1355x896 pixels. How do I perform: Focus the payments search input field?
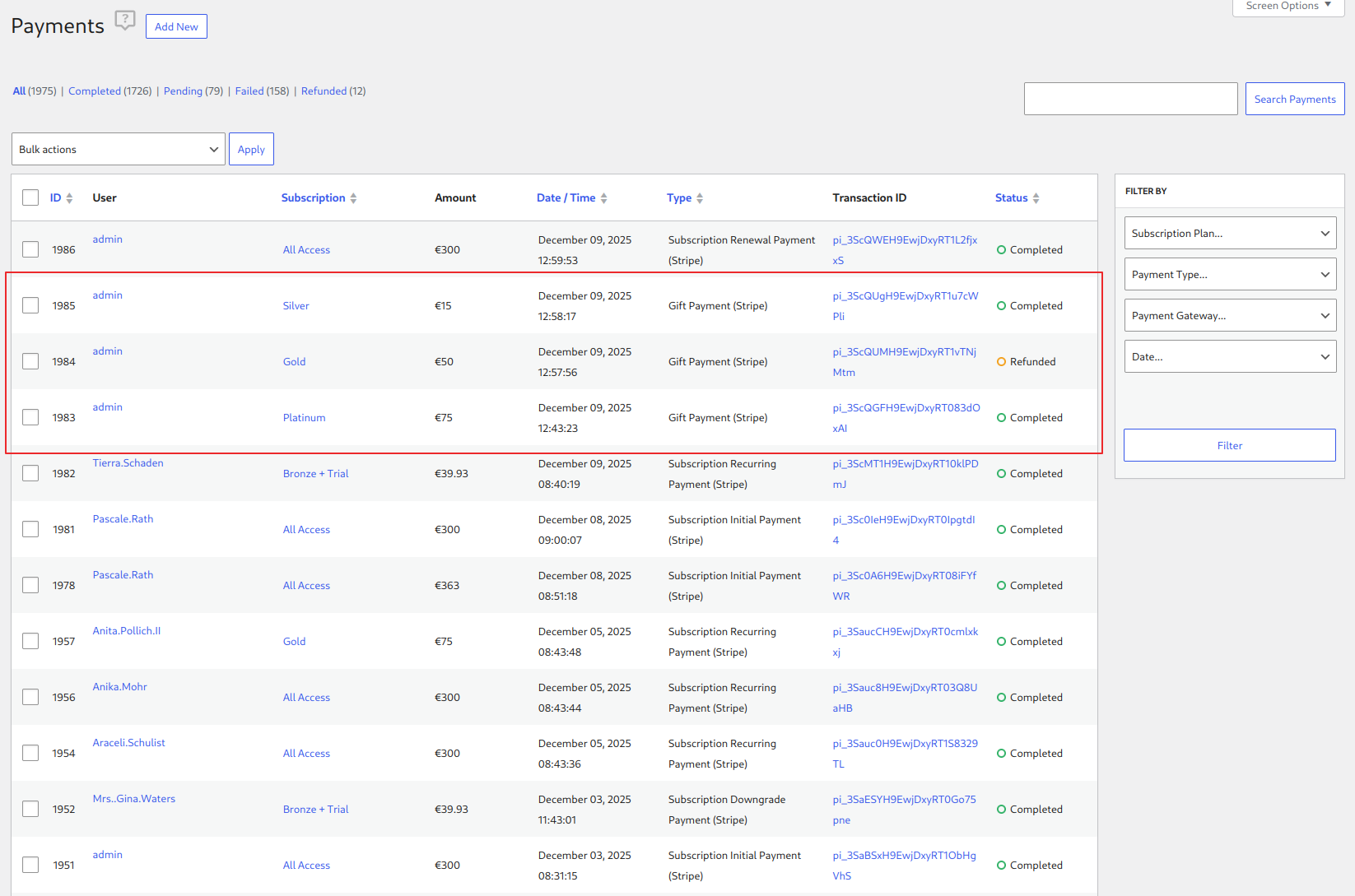(x=1130, y=99)
